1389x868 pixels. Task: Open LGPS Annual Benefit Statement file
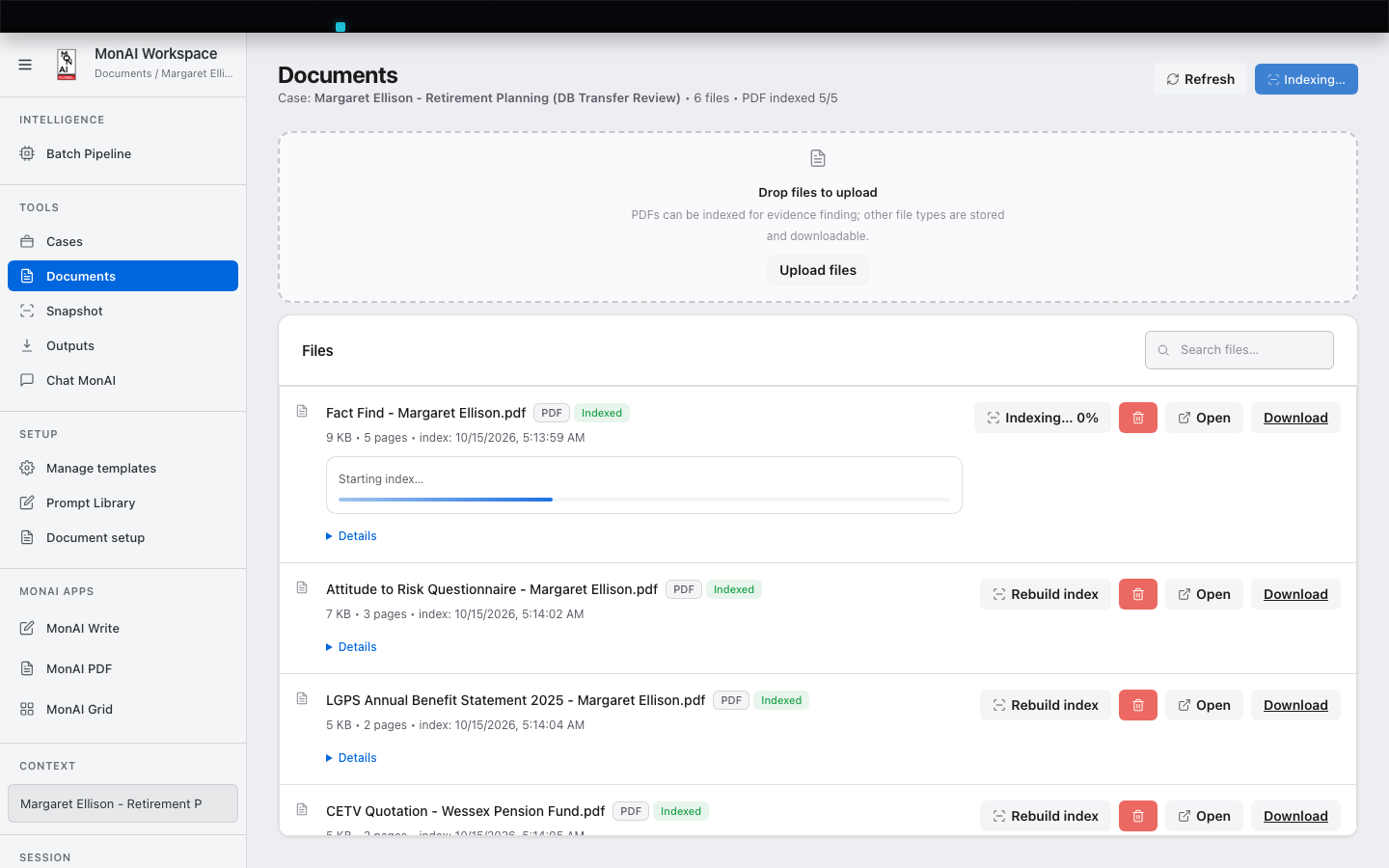(1204, 705)
